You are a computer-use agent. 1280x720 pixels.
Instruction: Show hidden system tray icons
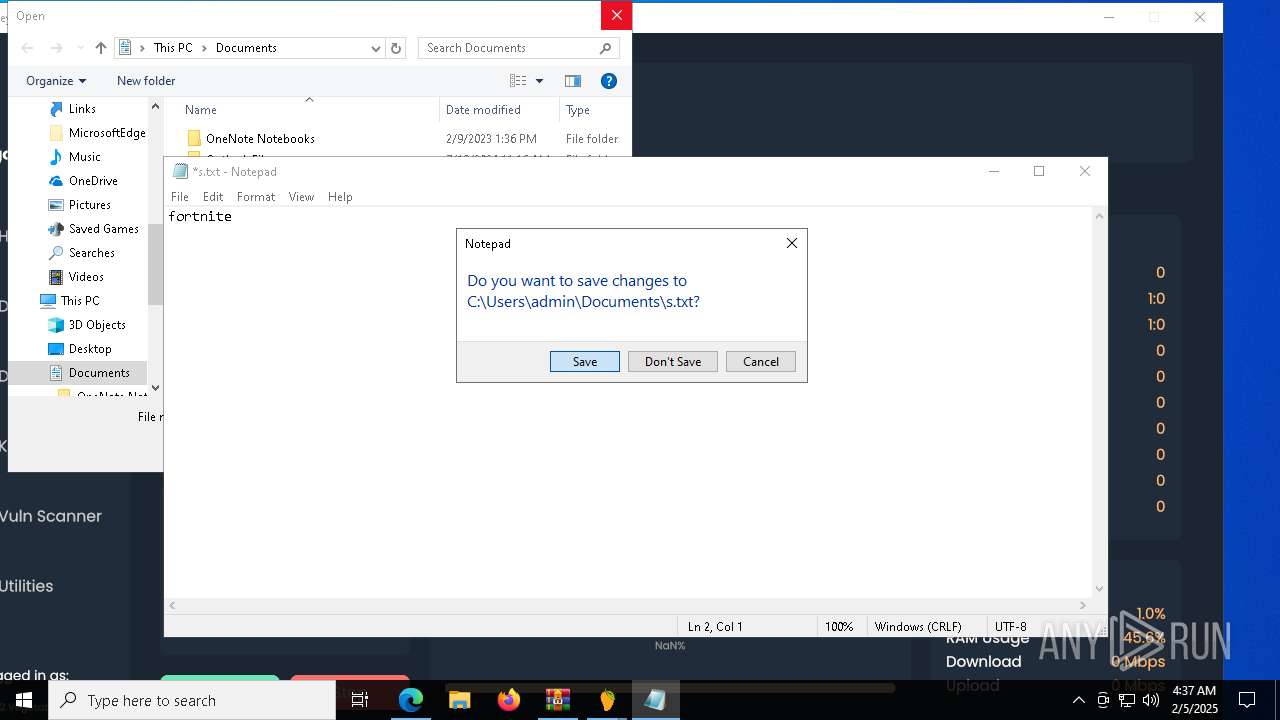(x=1078, y=700)
